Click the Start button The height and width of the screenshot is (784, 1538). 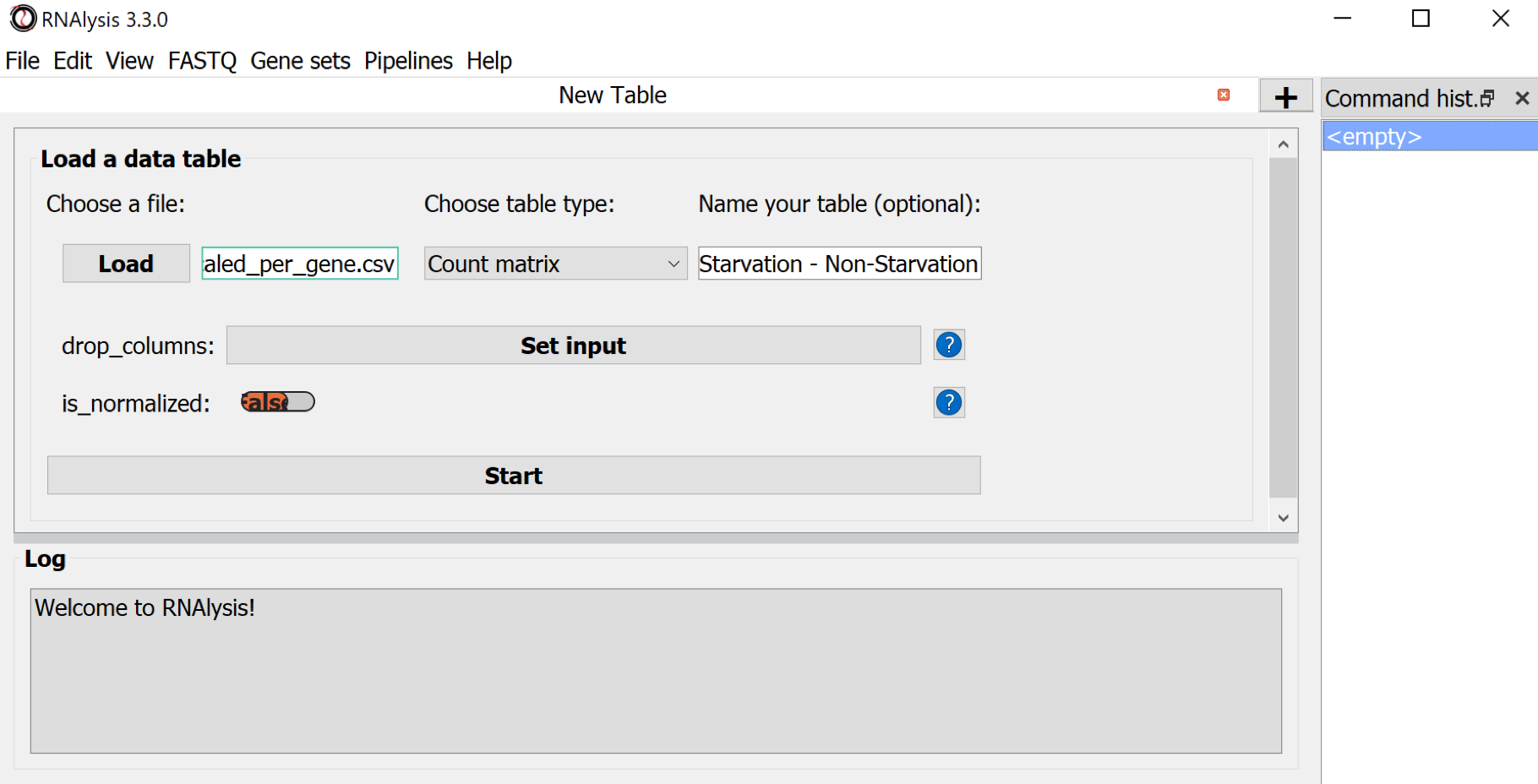514,476
